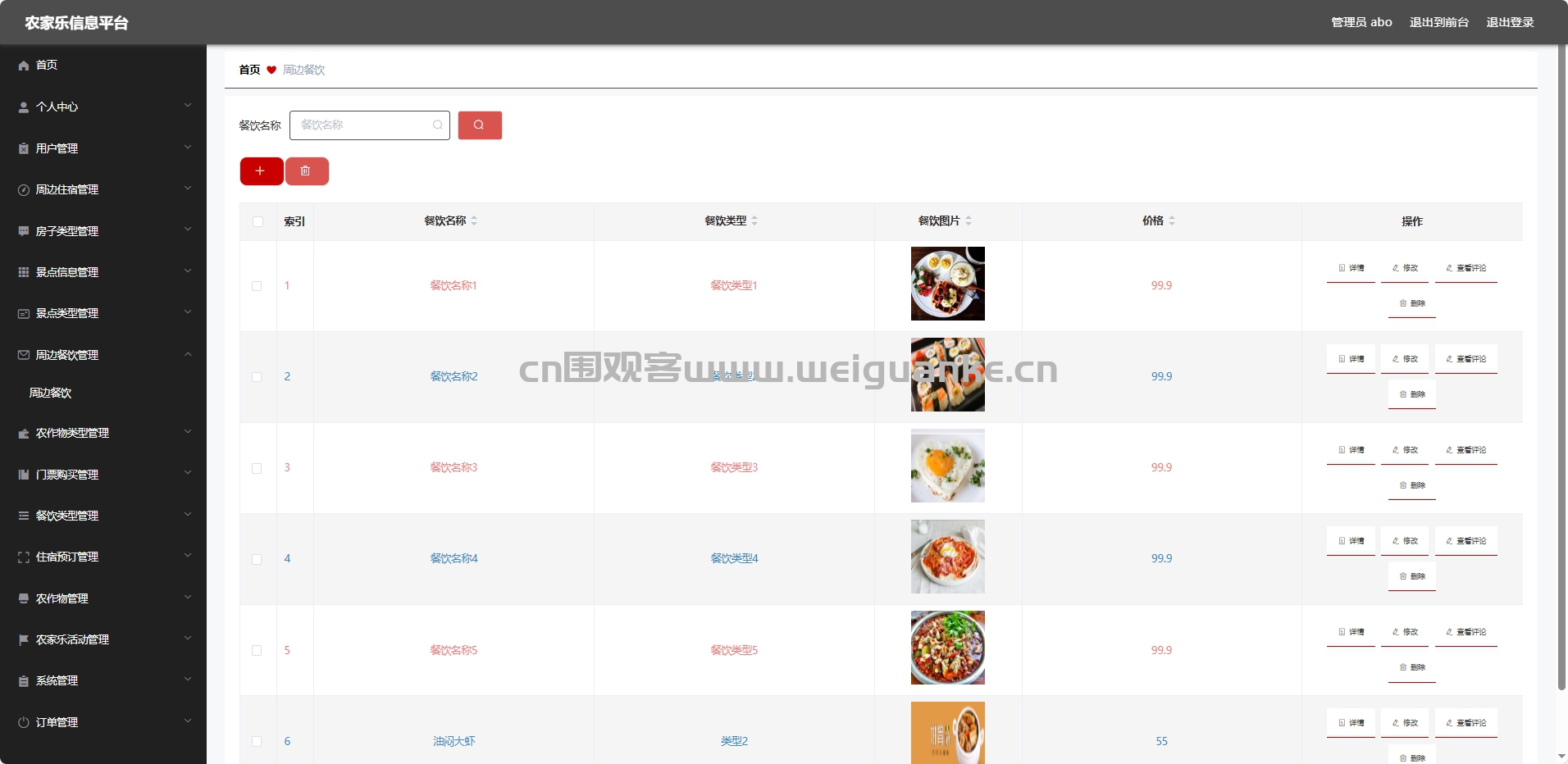Sort by 餐饮名称 column arrows
The height and width of the screenshot is (764, 1568).
[x=474, y=221]
